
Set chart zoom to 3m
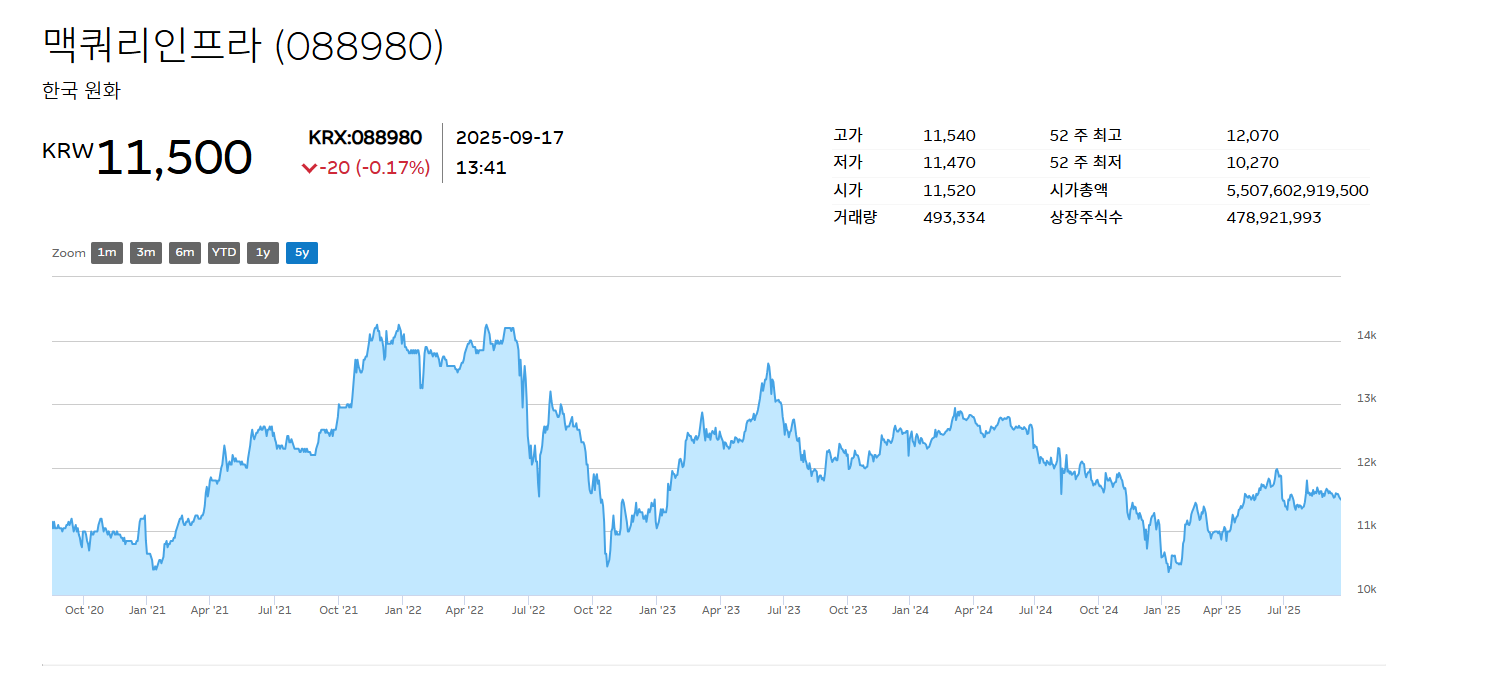pos(146,253)
